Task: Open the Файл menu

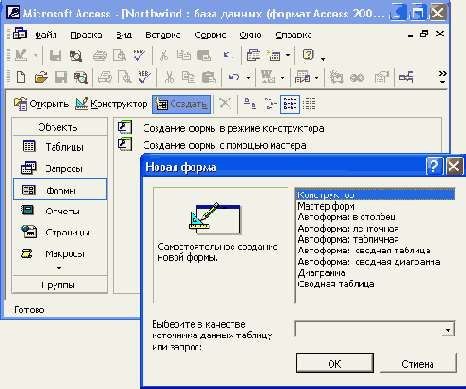Action: click(46, 35)
